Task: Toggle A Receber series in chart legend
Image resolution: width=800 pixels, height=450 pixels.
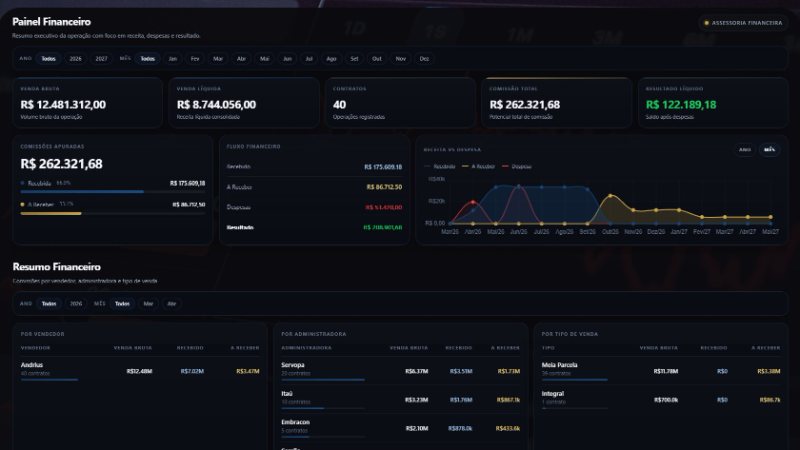Action: point(479,166)
